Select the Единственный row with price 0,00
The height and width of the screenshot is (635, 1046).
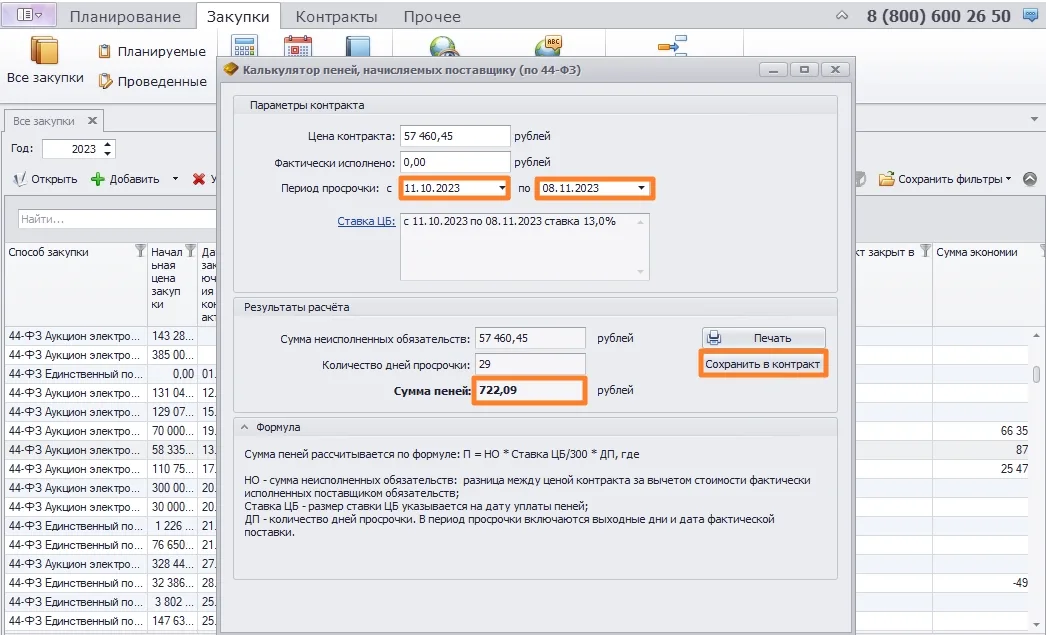click(x=110, y=374)
